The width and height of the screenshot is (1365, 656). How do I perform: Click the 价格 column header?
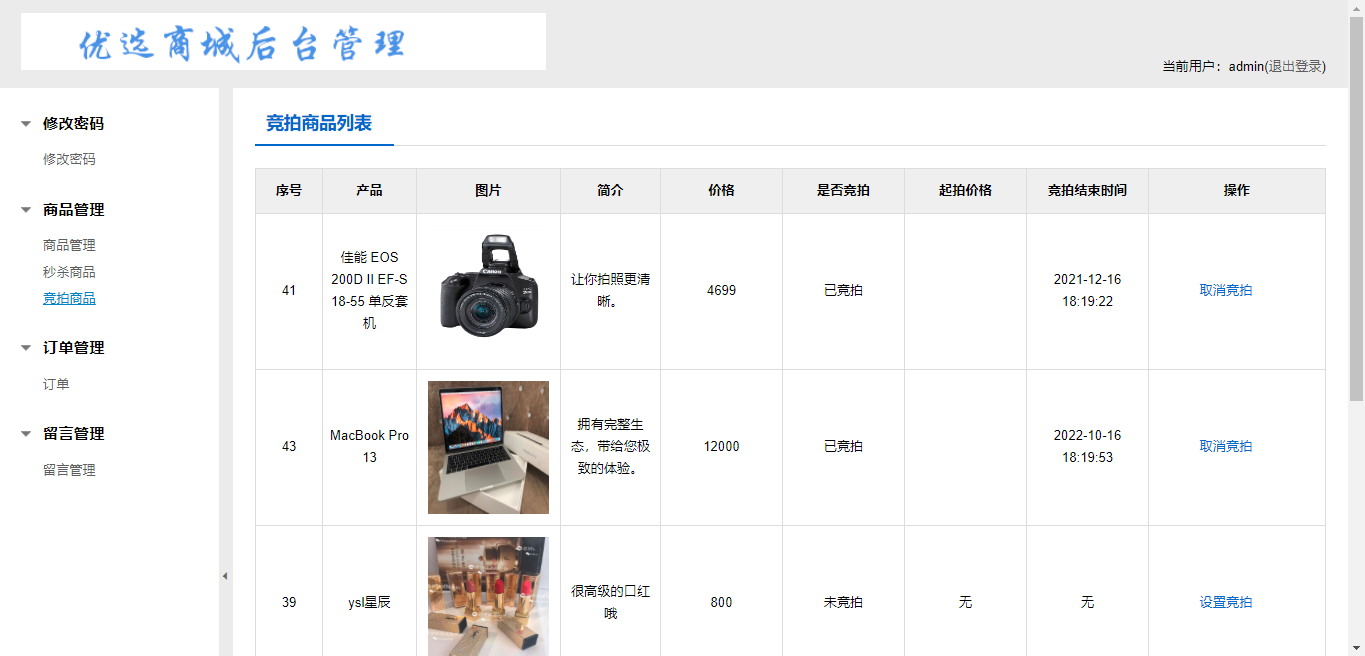tap(721, 190)
